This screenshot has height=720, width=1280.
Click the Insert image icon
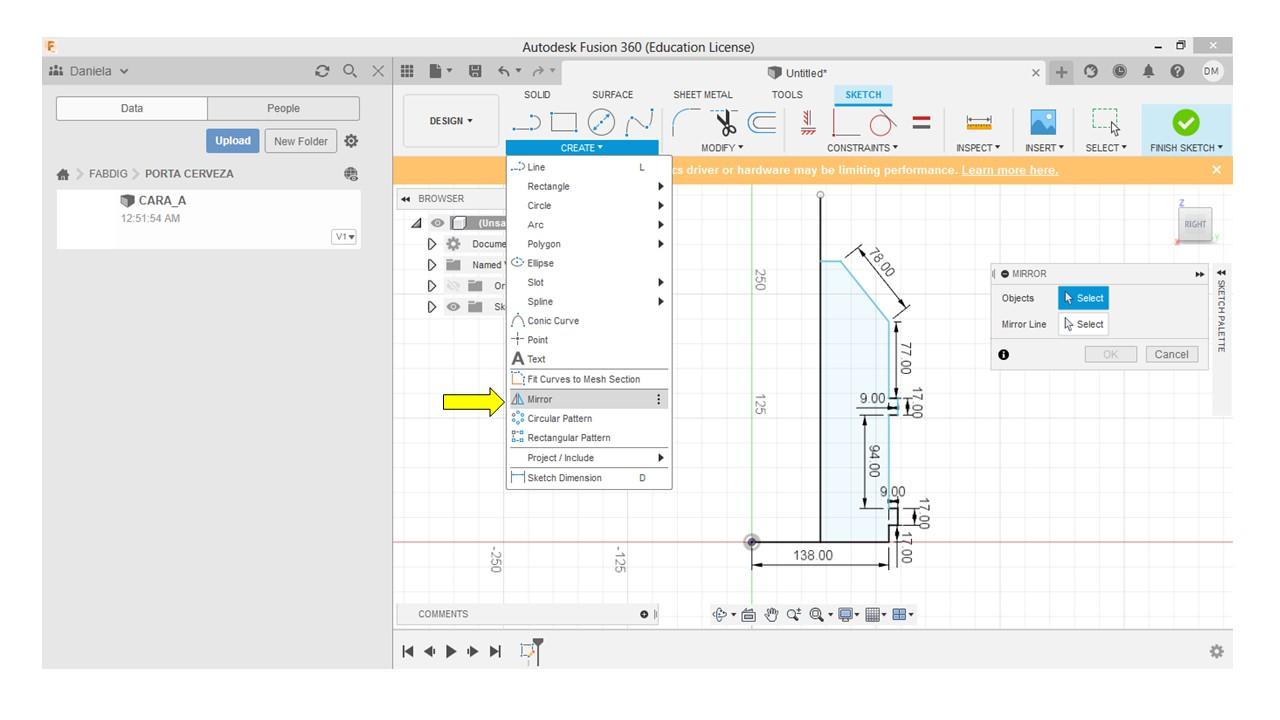[x=1043, y=122]
